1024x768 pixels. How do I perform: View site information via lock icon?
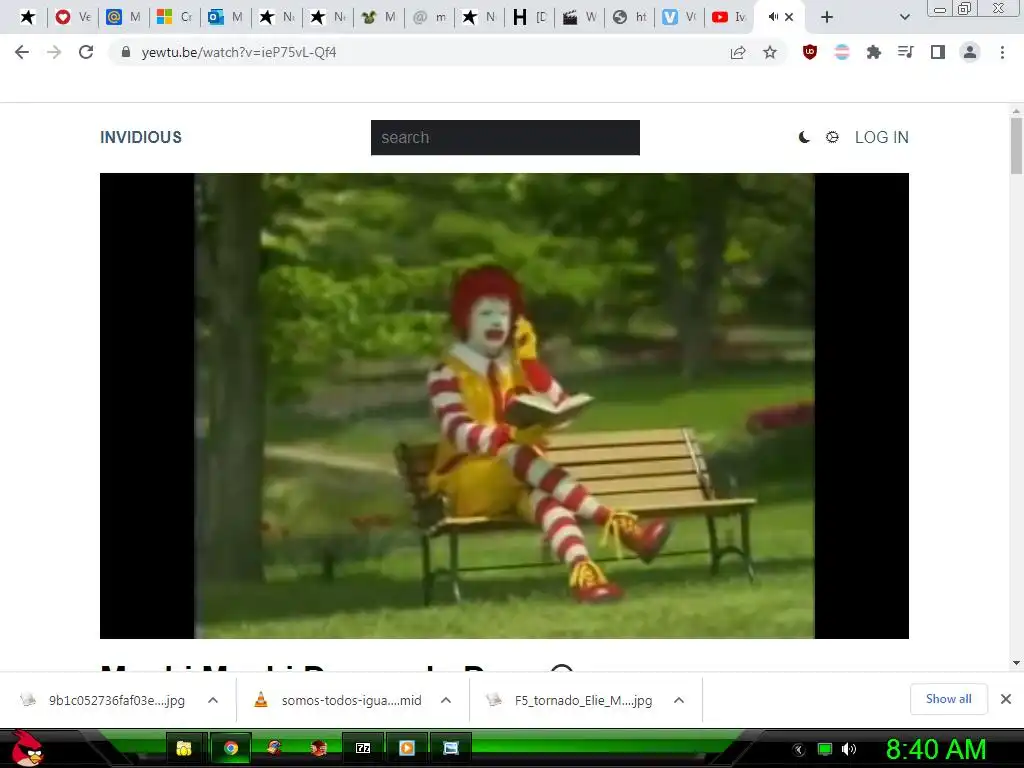coord(126,52)
